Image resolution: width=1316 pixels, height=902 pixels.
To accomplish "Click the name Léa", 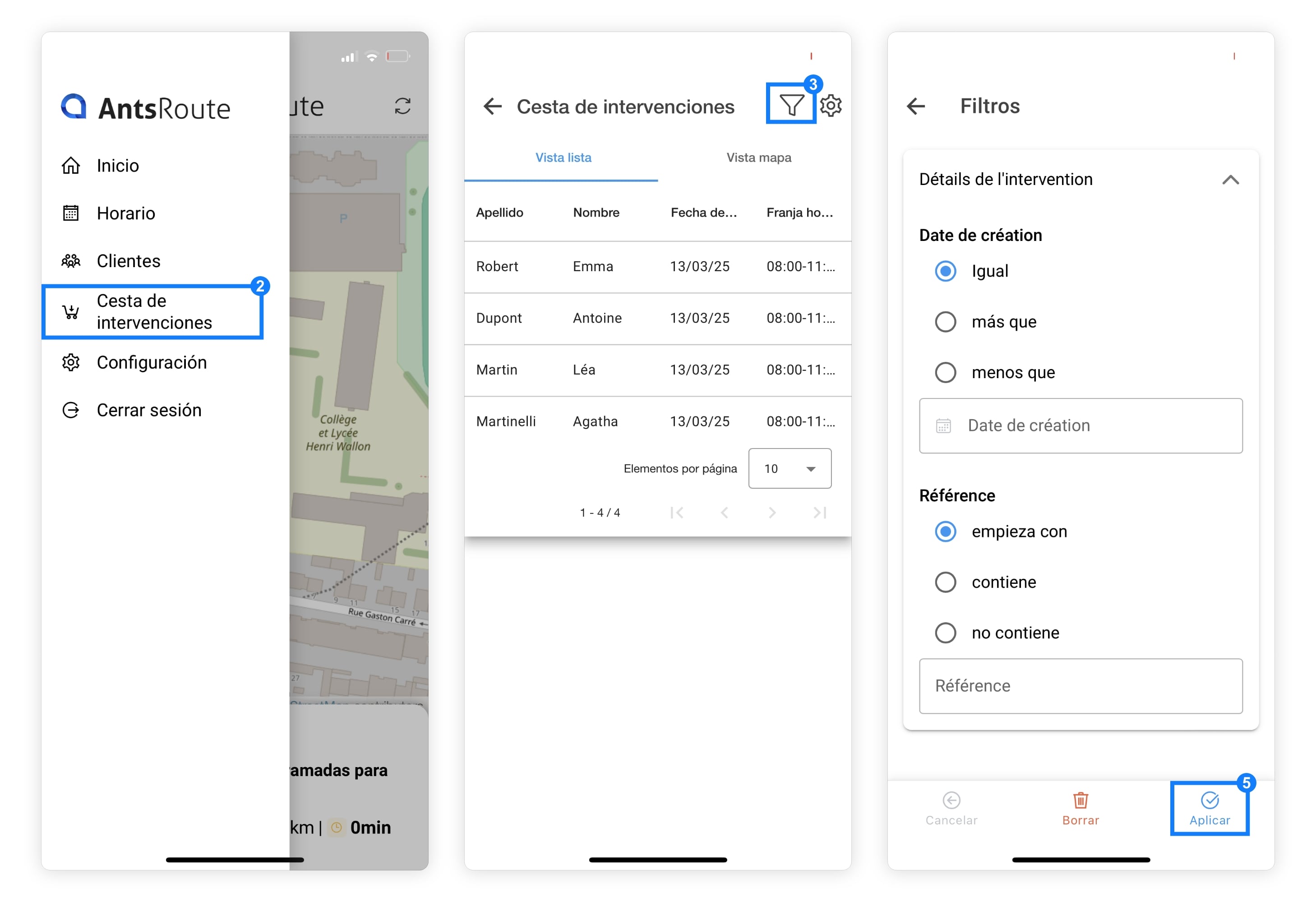I will pyautogui.click(x=584, y=369).
